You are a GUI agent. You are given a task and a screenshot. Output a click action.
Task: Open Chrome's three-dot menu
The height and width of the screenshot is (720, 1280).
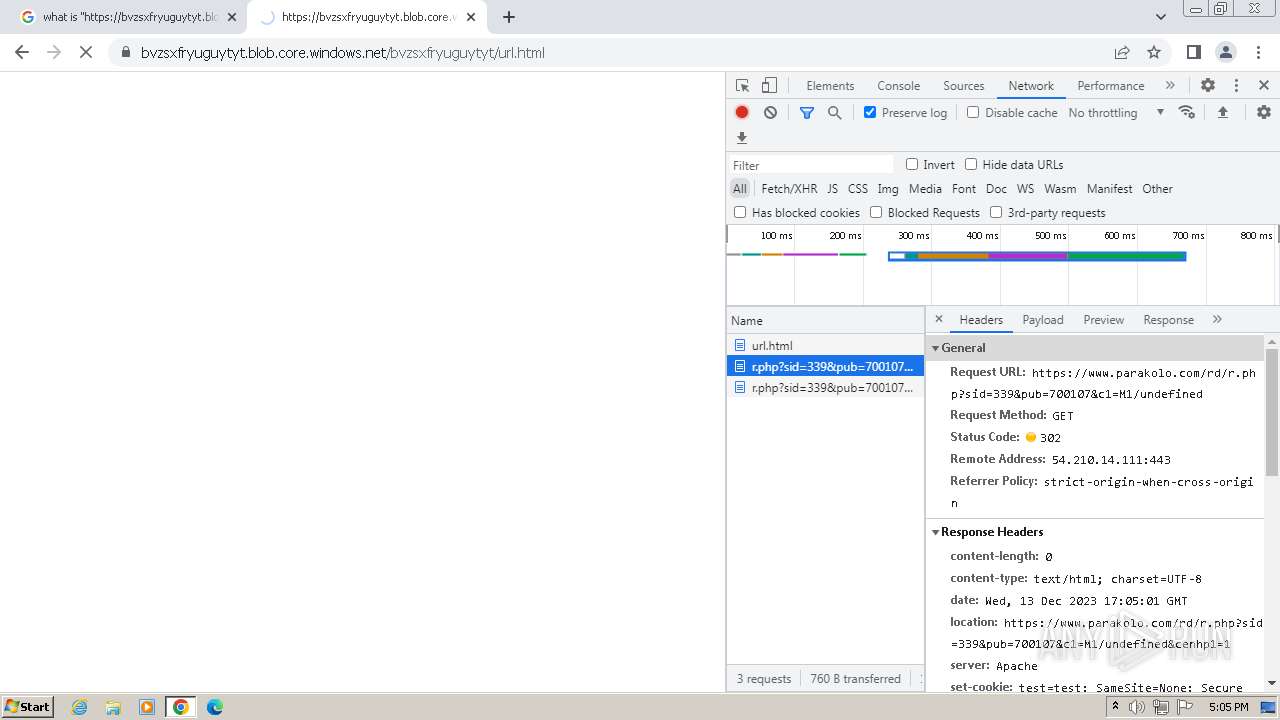[1258, 53]
